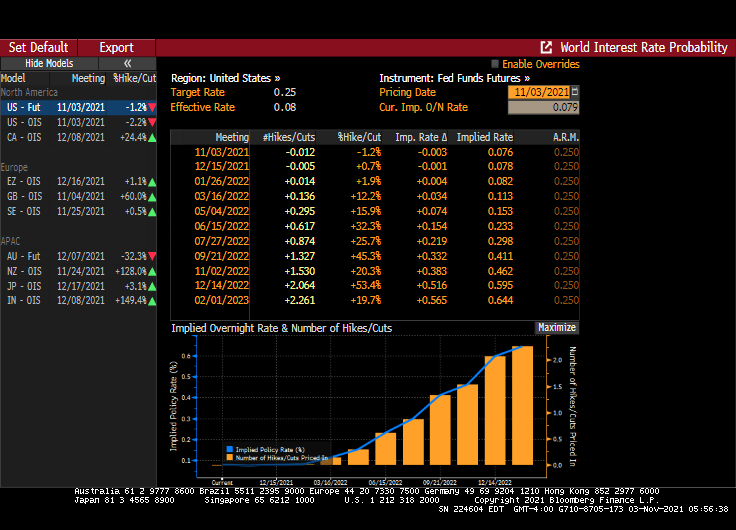Viewport: 736px width, 530px height.
Task: Click the green up arrow on the CA - OIS row
Action: 152,137
